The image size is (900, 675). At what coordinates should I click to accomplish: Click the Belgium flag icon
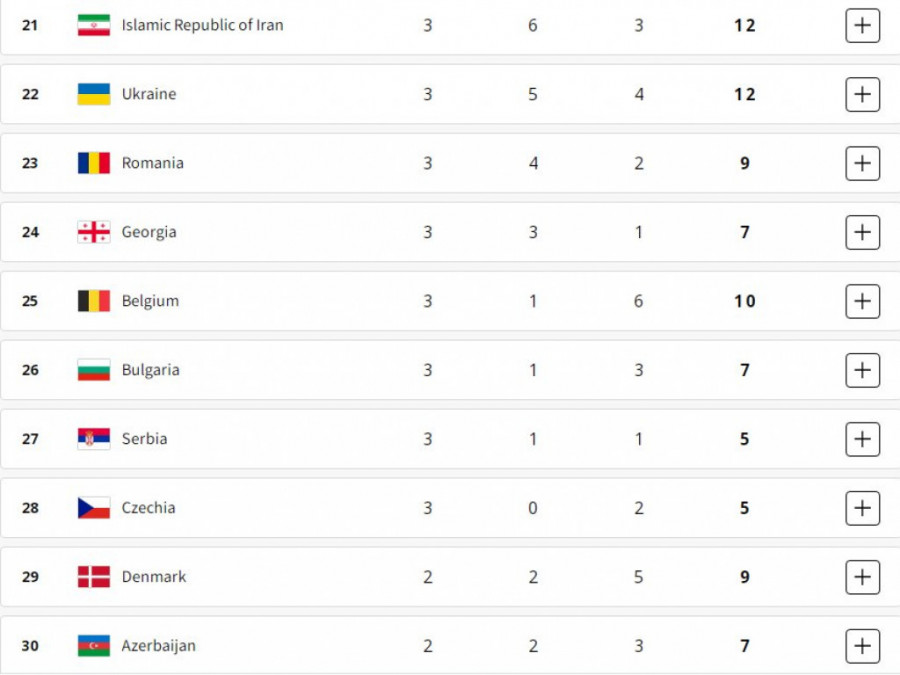tap(94, 301)
